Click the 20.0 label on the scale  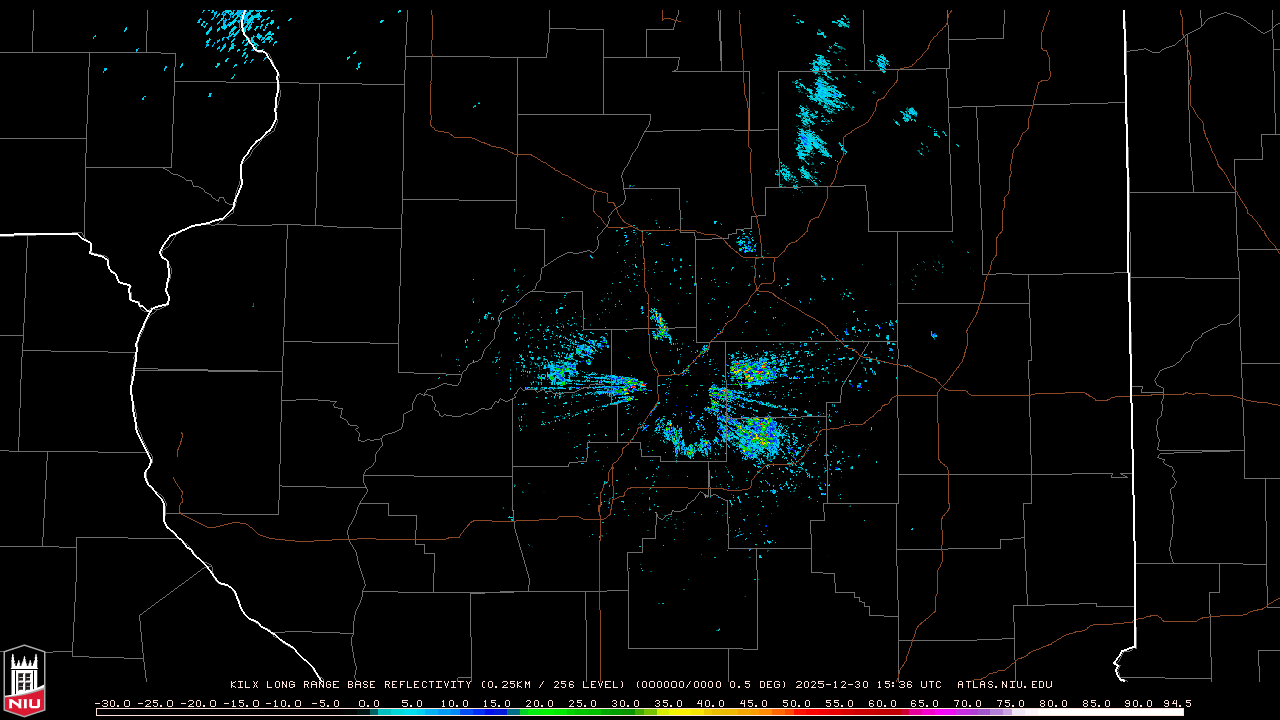540,703
